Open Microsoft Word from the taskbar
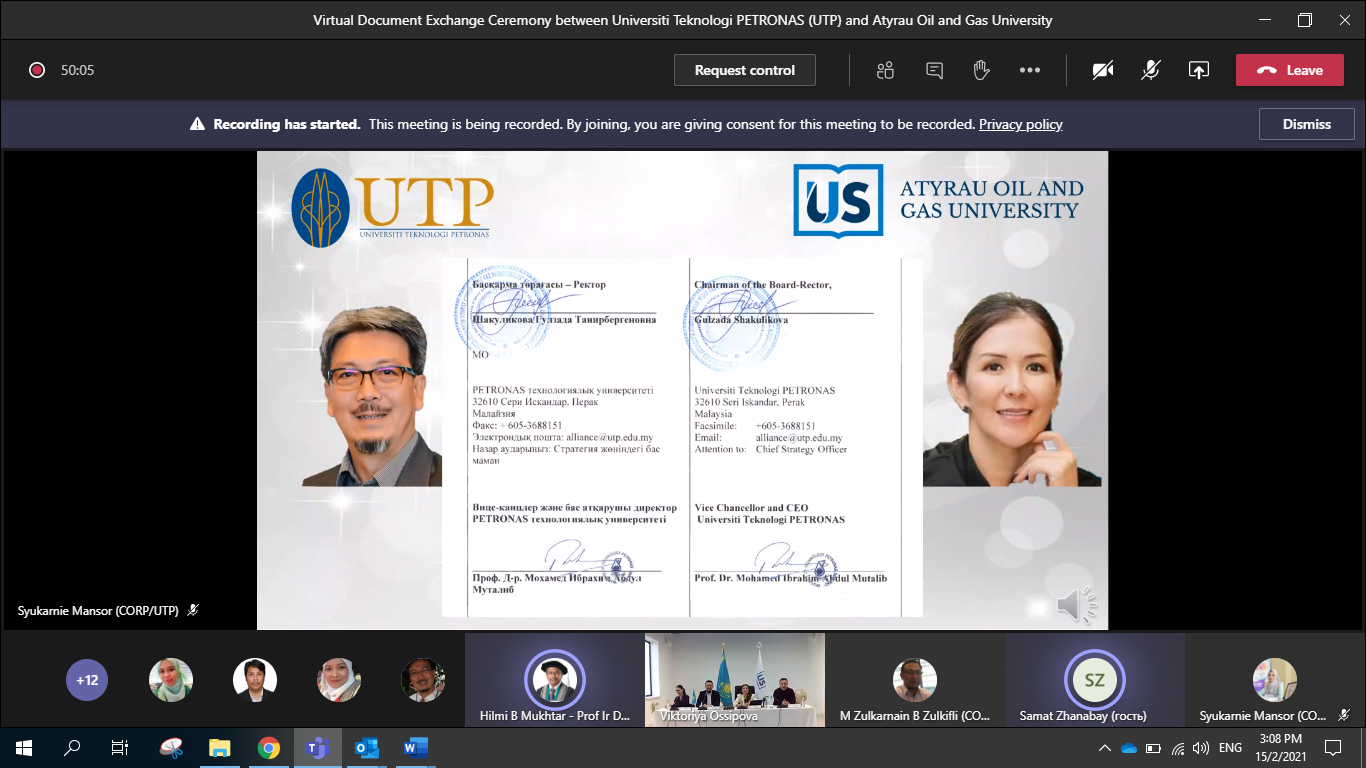Screen dimensions: 1366x768 pos(414,747)
